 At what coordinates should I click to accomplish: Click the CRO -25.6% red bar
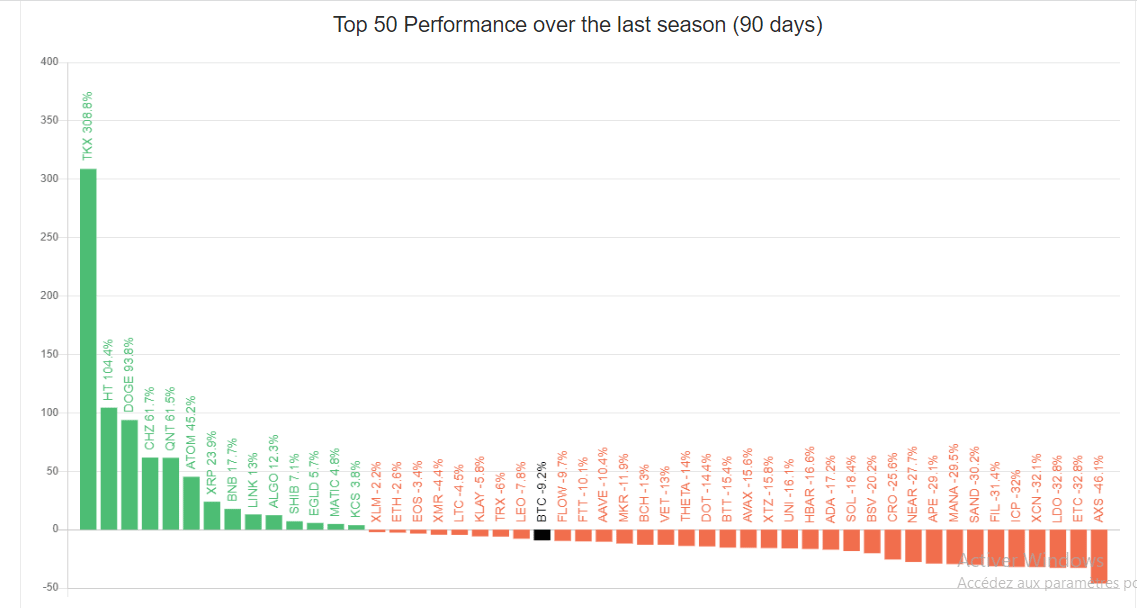892,544
